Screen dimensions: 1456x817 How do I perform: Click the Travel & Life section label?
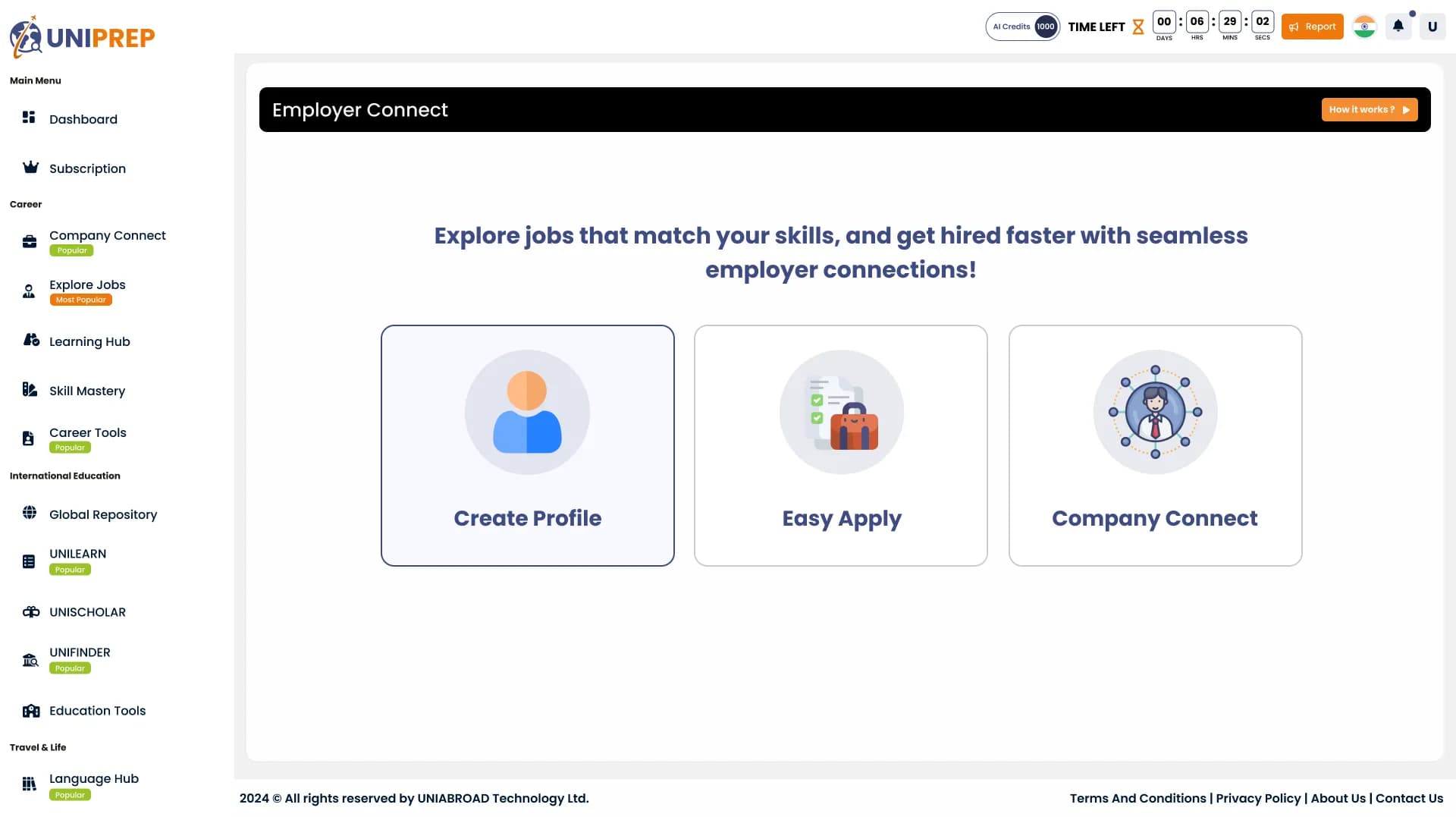pyautogui.click(x=38, y=747)
